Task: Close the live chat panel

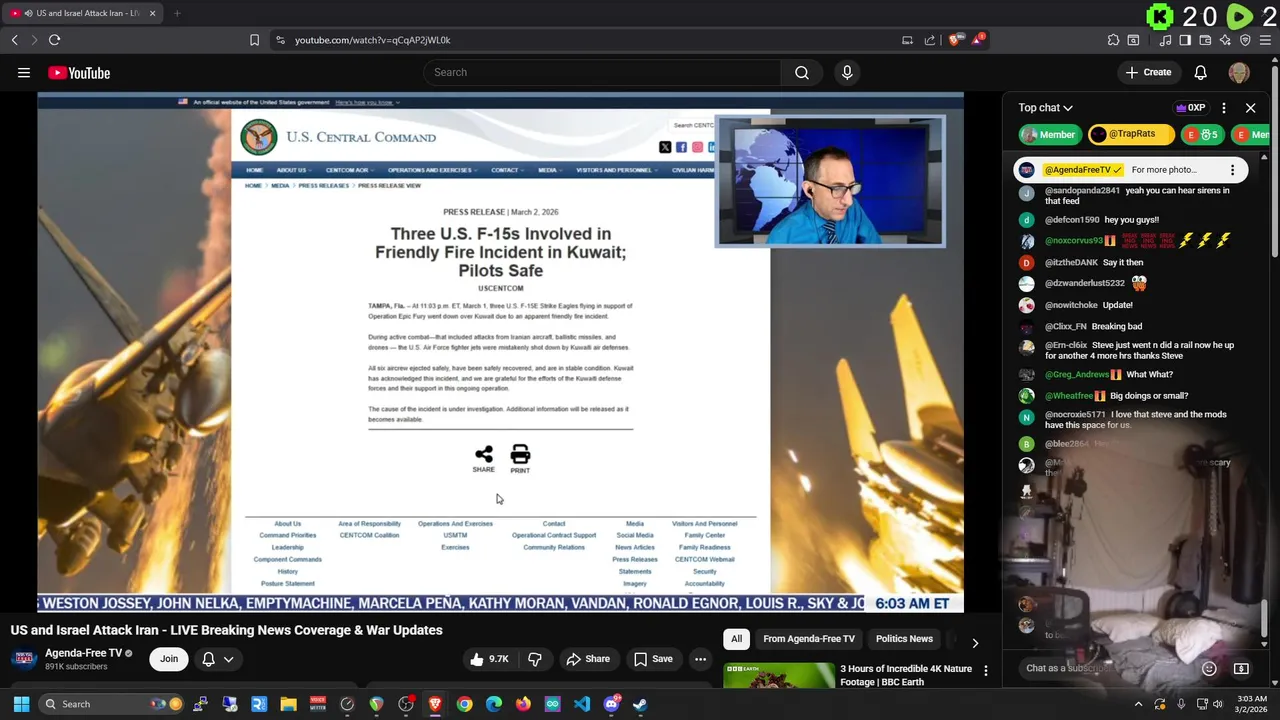Action: pos(1250,108)
